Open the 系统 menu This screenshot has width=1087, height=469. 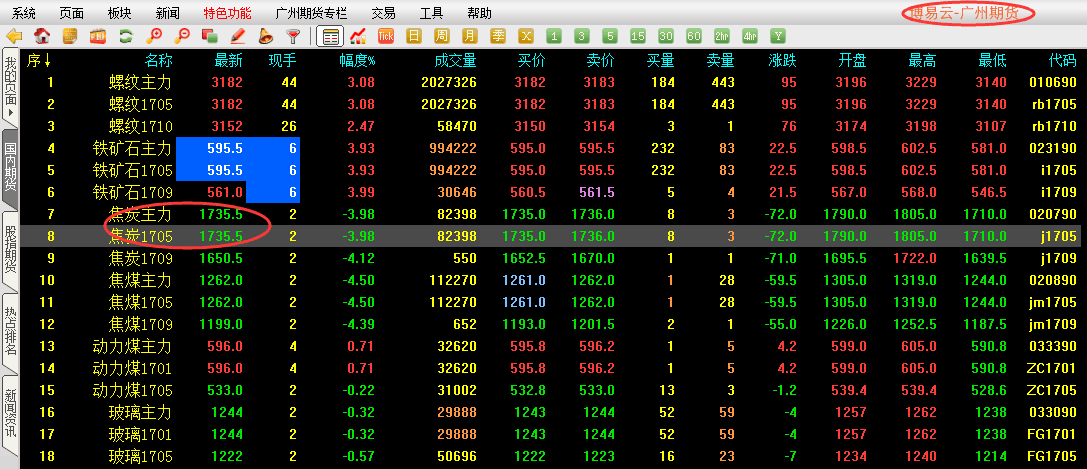(23, 13)
